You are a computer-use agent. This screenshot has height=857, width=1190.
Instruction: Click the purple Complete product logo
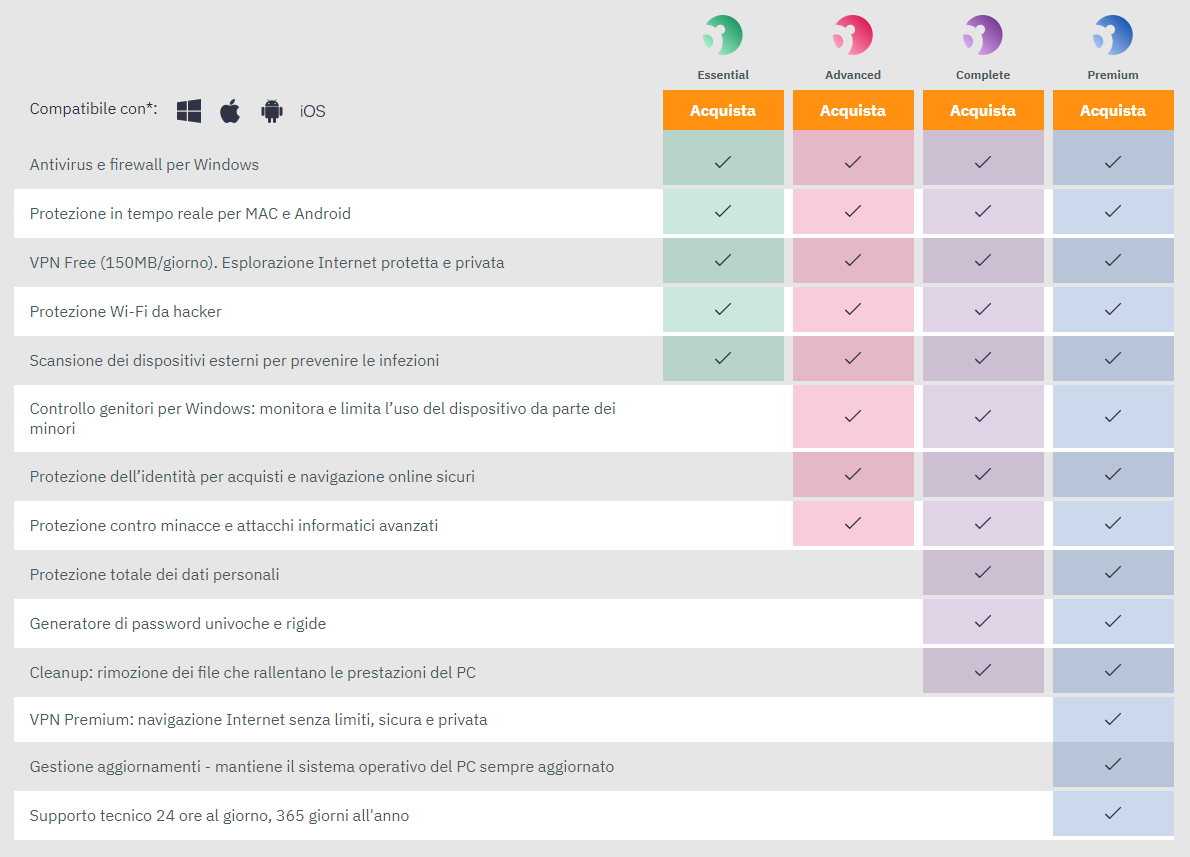click(982, 35)
